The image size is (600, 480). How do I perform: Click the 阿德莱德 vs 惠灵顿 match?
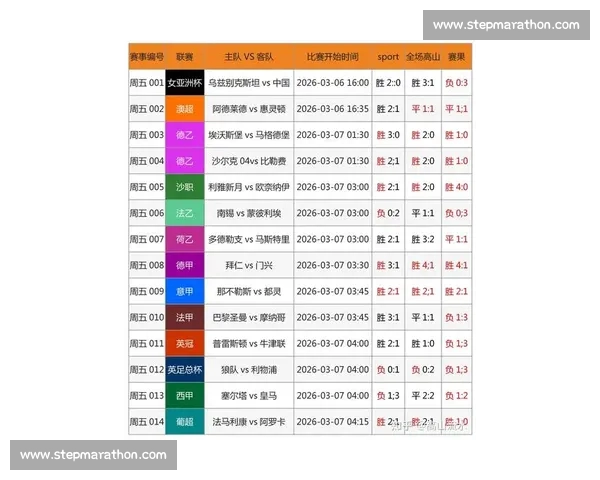[249, 109]
